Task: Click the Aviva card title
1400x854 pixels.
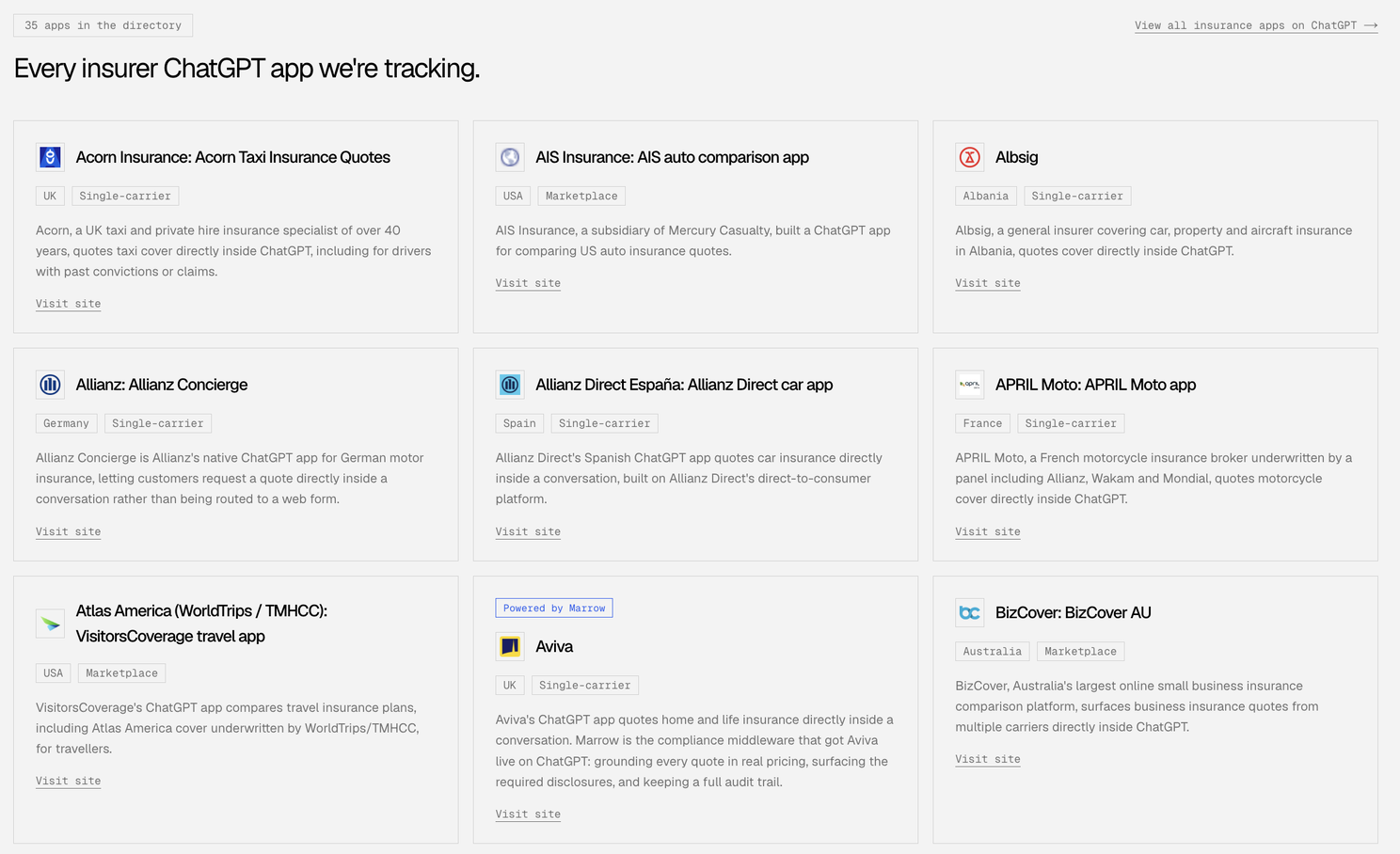Action: click(x=554, y=646)
